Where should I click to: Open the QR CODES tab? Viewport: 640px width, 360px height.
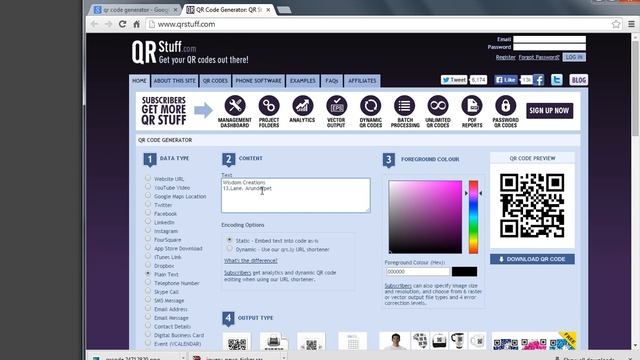click(215, 81)
